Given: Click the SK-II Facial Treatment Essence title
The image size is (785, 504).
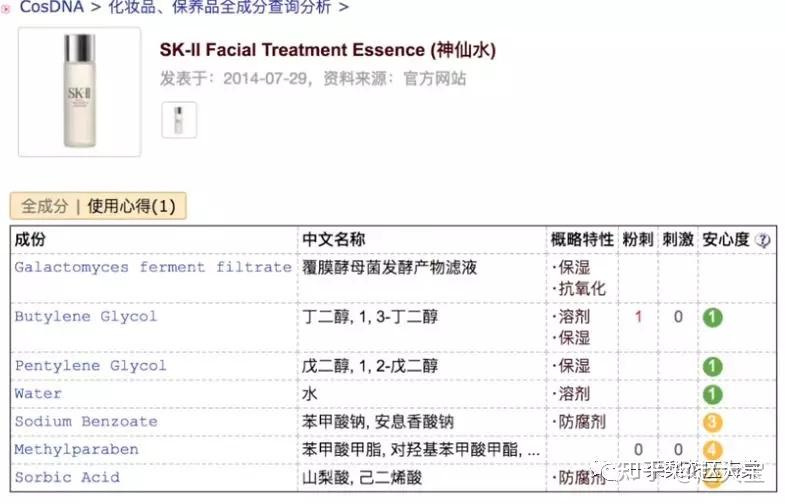Looking at the screenshot, I should (x=328, y=50).
